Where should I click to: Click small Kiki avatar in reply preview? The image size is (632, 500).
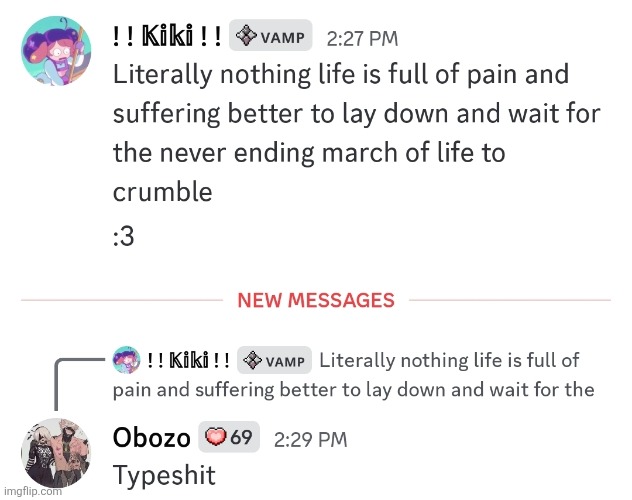pyautogui.click(x=126, y=360)
